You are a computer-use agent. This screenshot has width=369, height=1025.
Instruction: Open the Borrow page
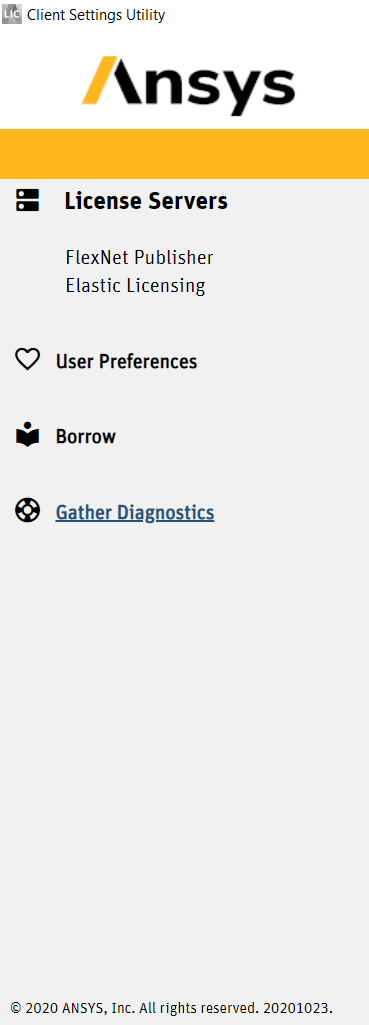(86, 437)
